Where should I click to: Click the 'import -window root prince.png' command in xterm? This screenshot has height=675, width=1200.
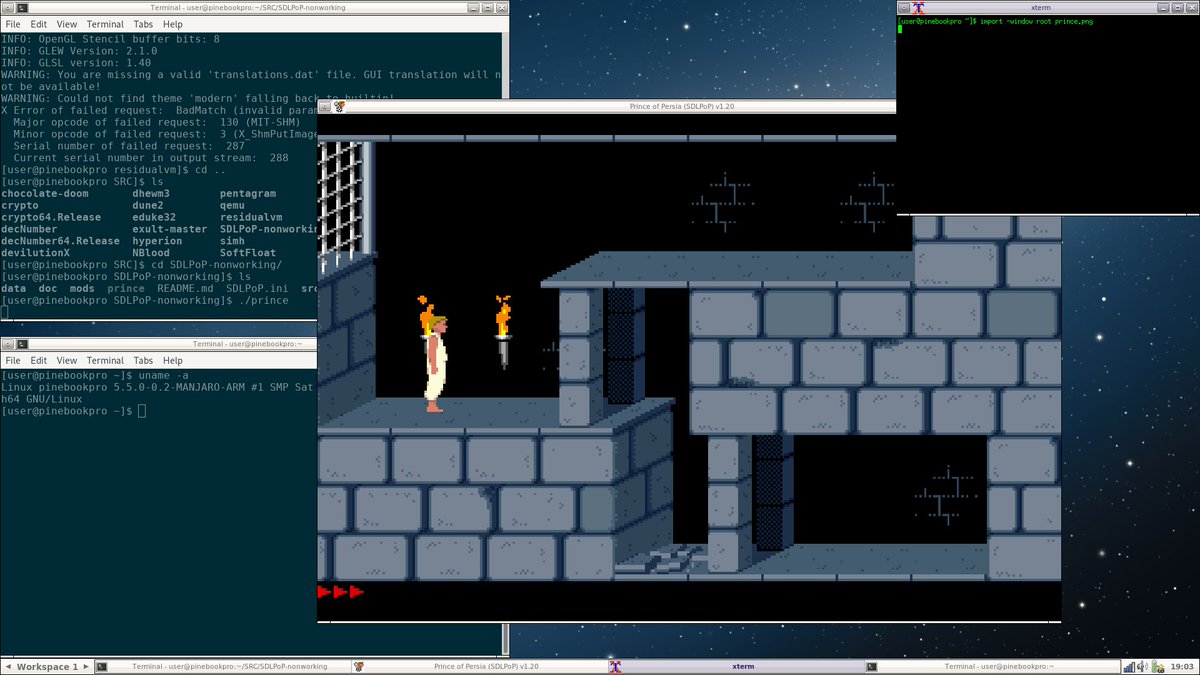coord(1036,21)
